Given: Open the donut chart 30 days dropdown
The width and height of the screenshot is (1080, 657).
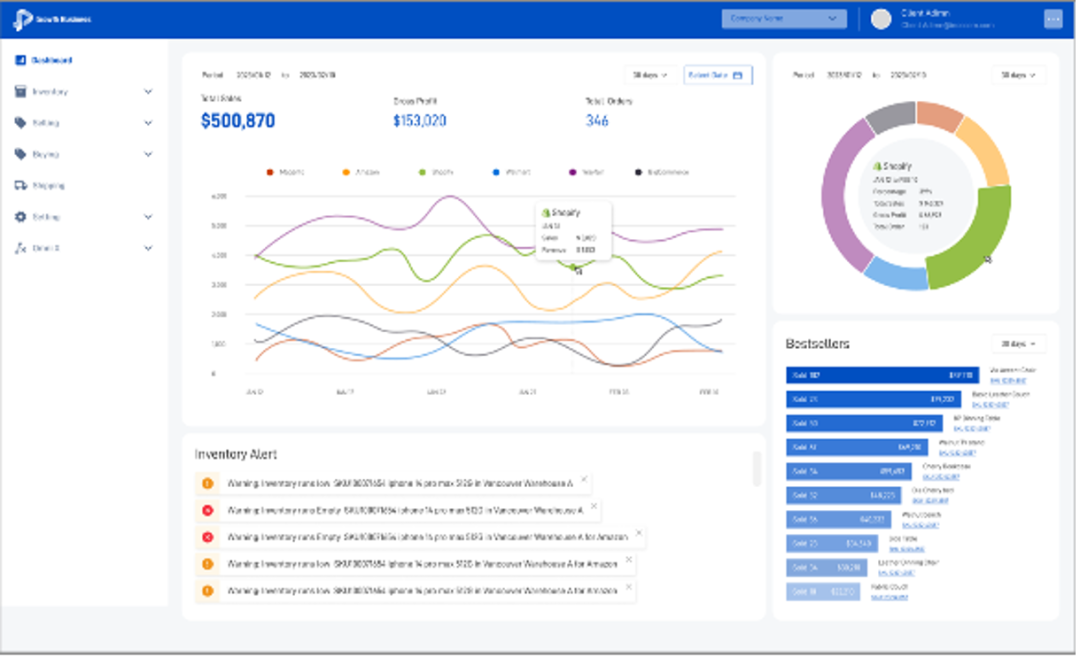Looking at the screenshot, I should point(1018,75).
